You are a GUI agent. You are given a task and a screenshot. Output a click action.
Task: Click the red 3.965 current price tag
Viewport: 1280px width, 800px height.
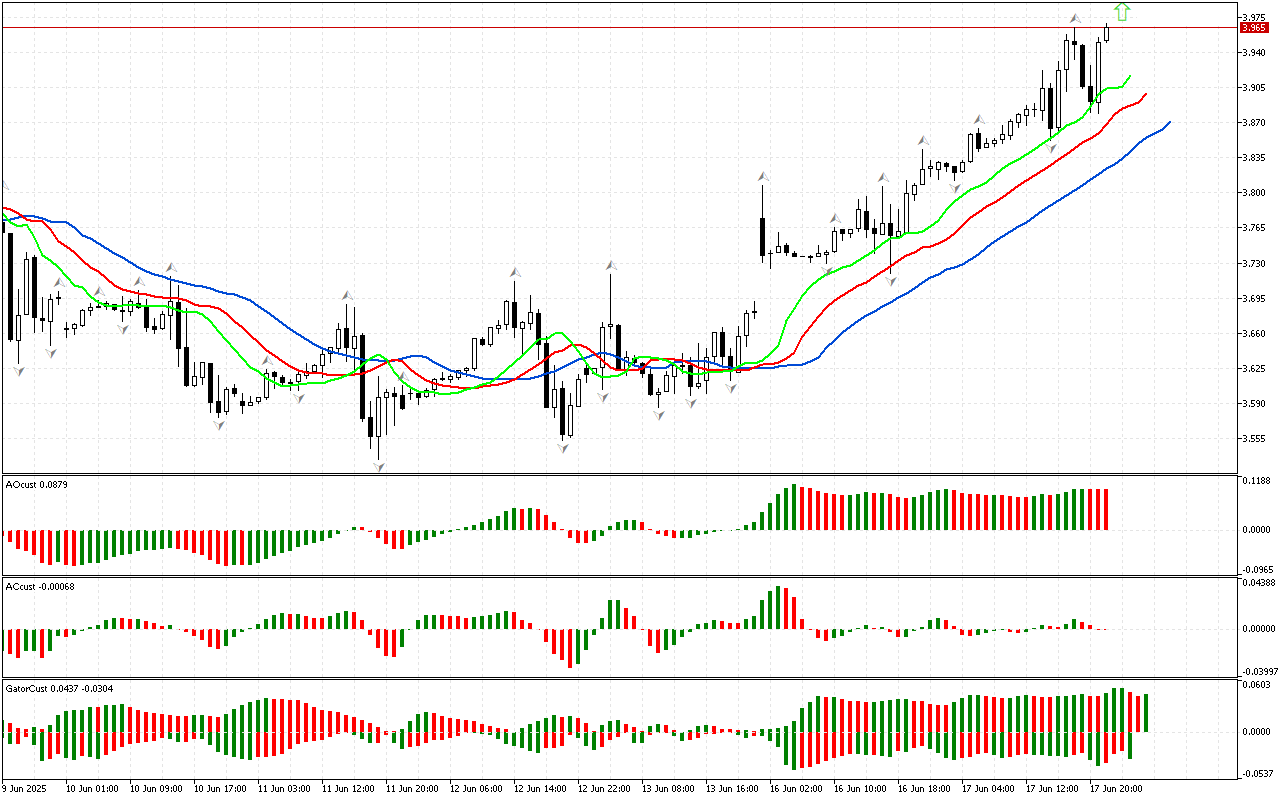1254,28
